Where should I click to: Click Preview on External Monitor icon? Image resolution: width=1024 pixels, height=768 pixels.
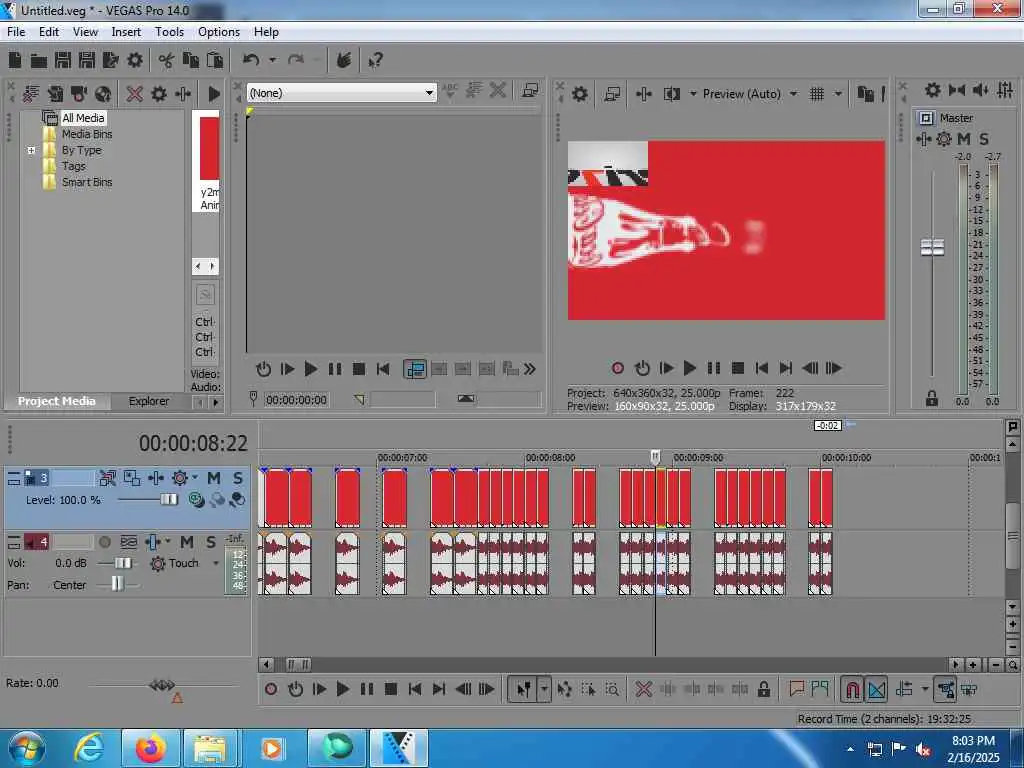(x=612, y=94)
